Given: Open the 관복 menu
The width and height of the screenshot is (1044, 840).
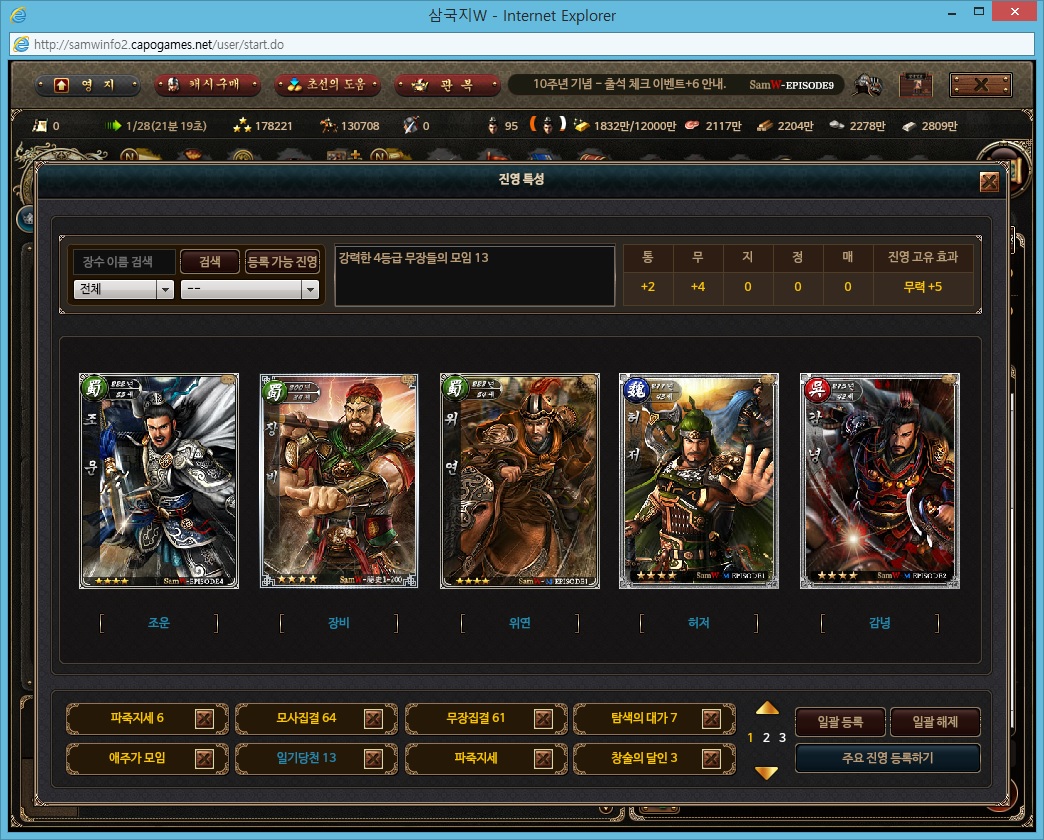Looking at the screenshot, I should (447, 85).
